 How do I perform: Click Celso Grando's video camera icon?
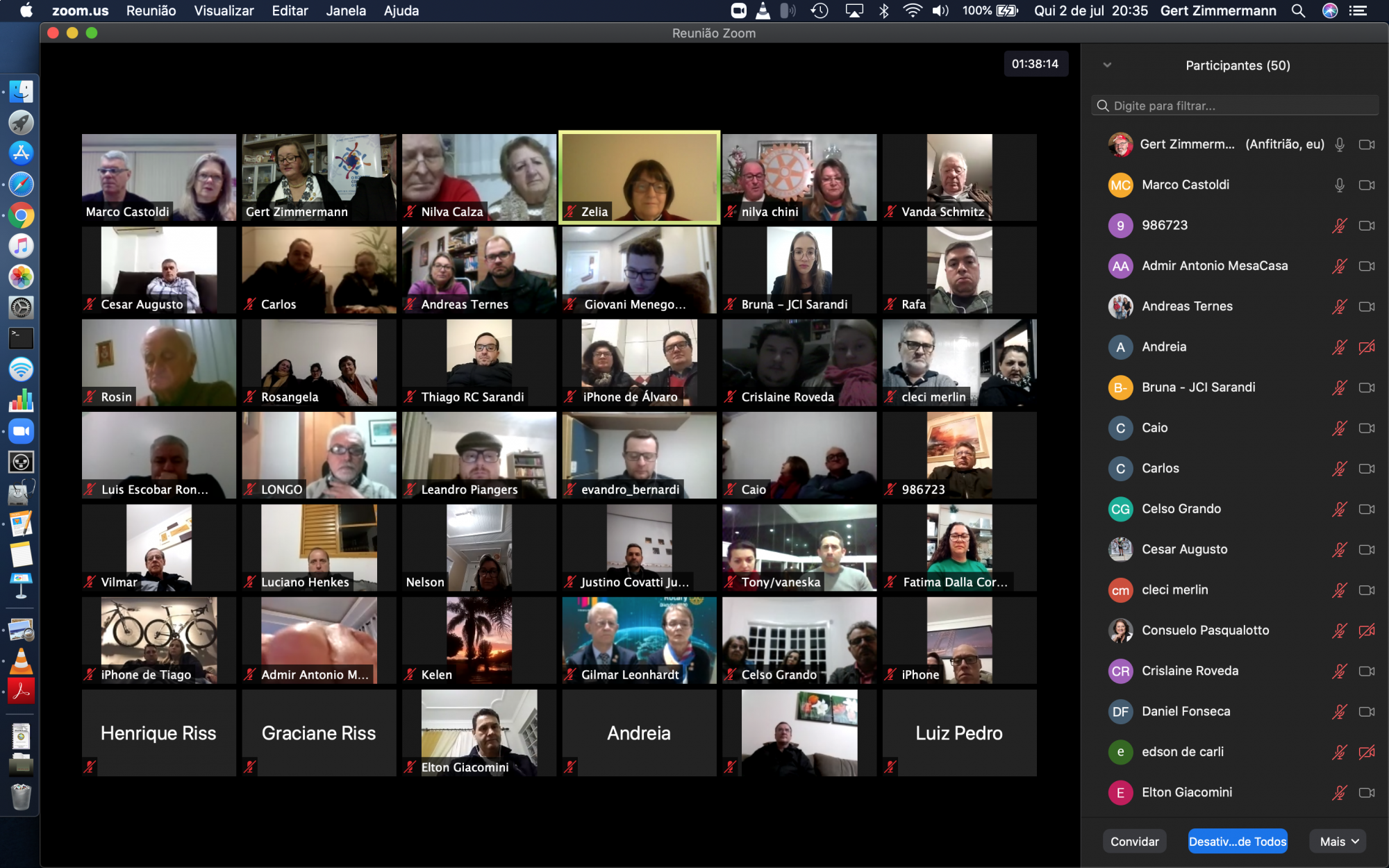click(1366, 509)
